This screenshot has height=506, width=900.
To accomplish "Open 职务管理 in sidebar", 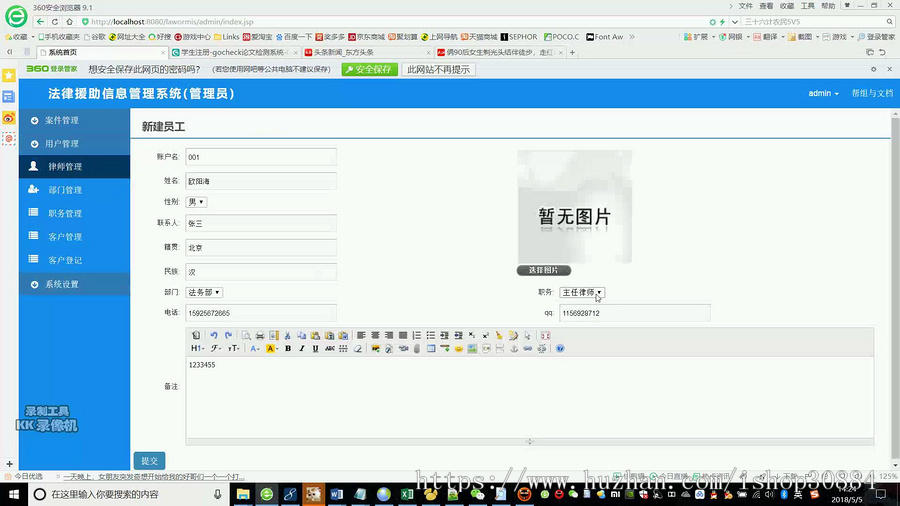I will 75,213.
